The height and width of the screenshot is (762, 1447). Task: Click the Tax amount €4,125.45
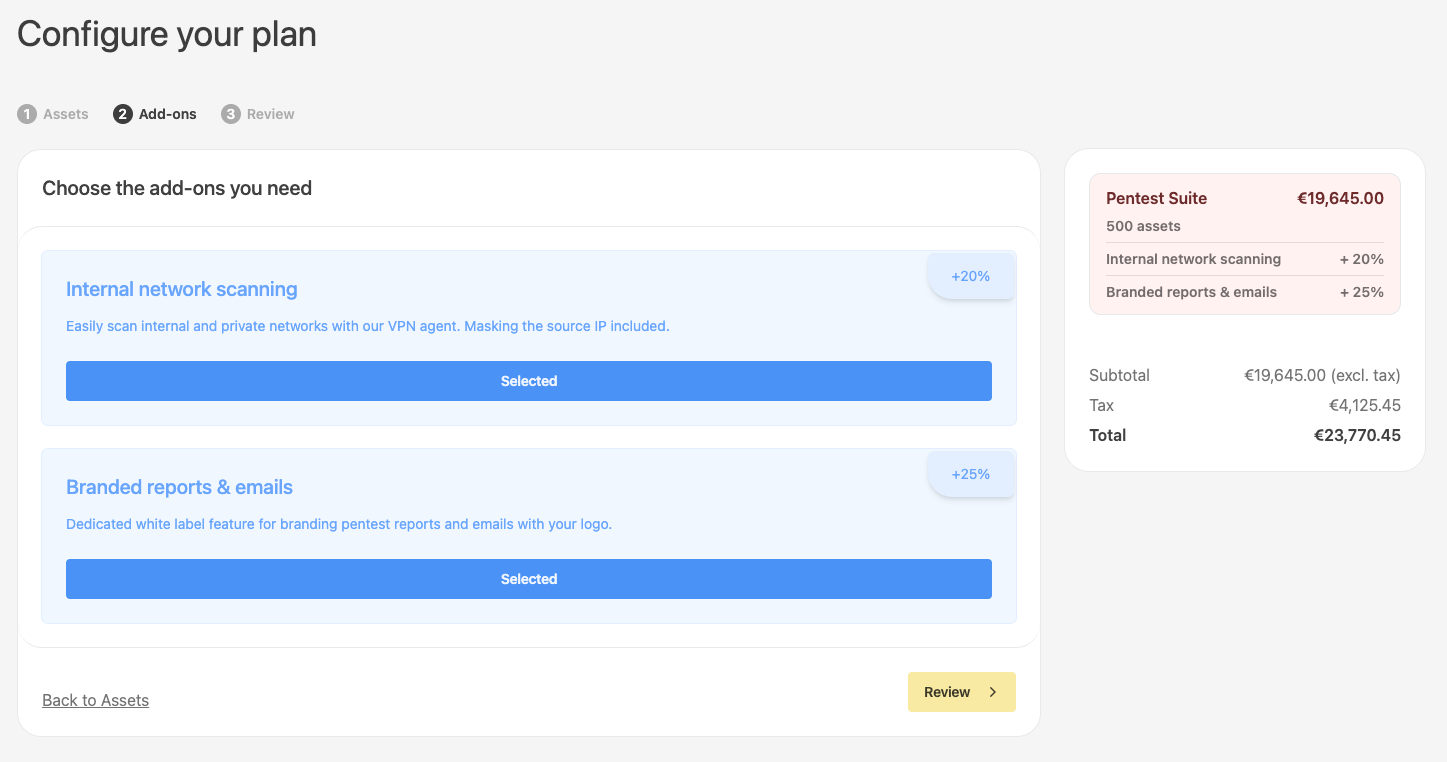pyautogui.click(x=1364, y=405)
